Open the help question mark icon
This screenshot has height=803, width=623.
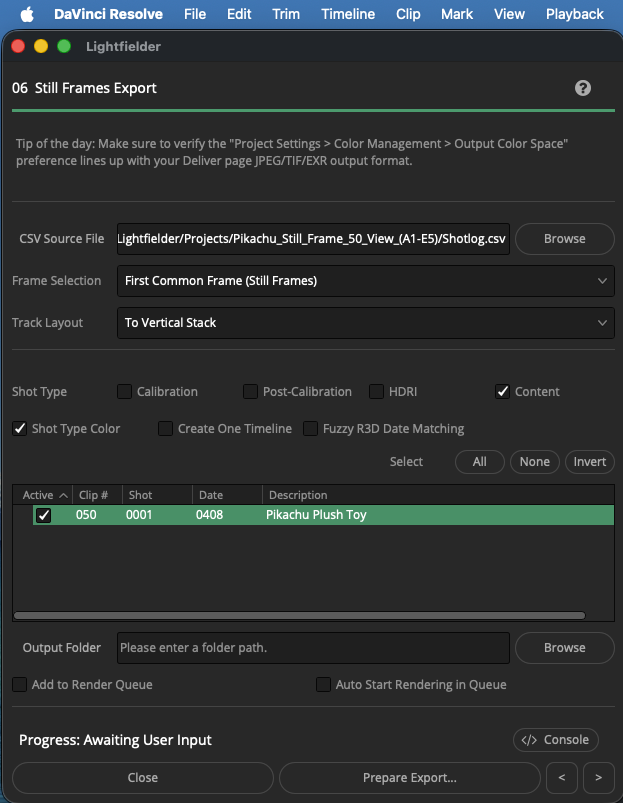(x=583, y=88)
